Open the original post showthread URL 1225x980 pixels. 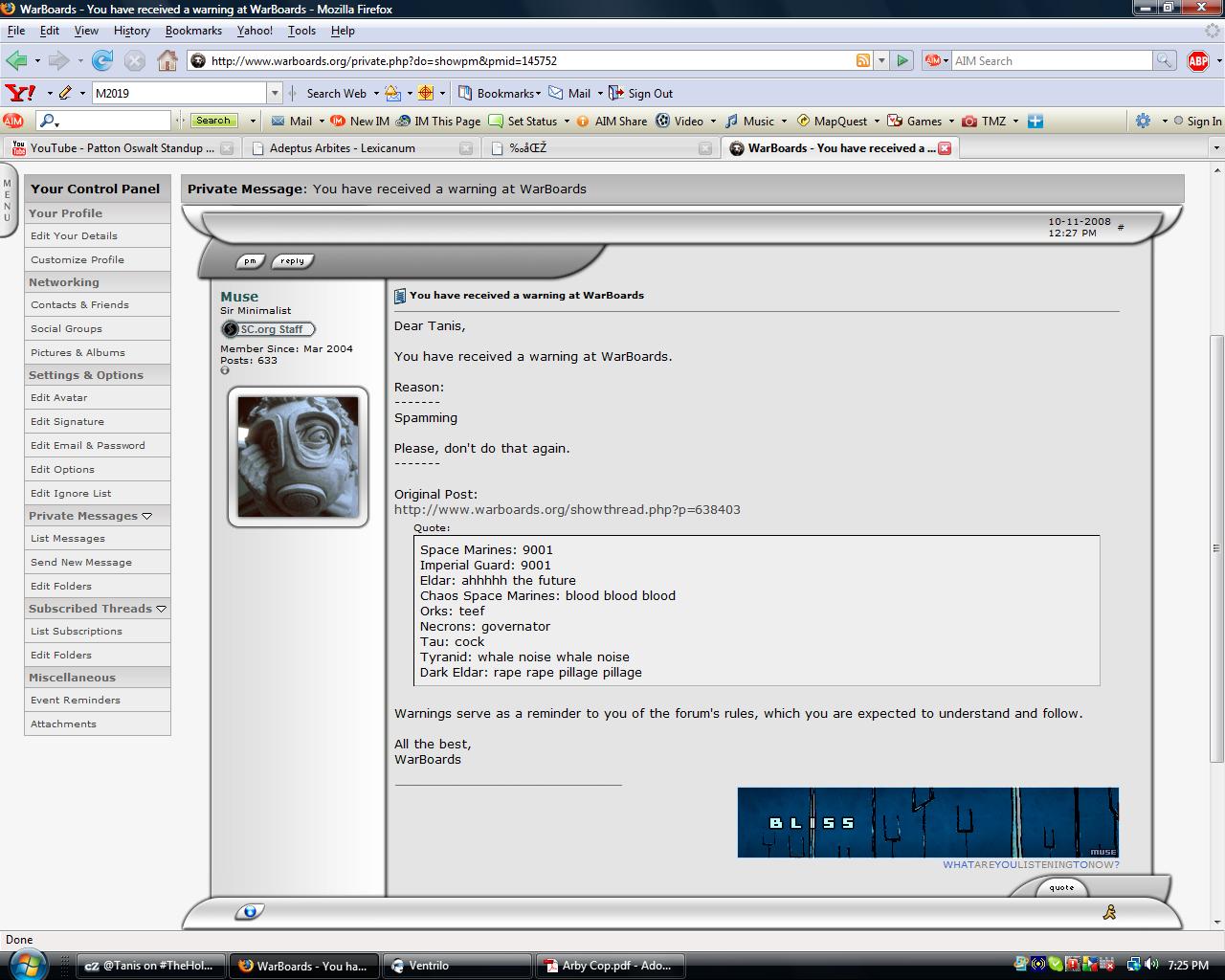point(568,509)
